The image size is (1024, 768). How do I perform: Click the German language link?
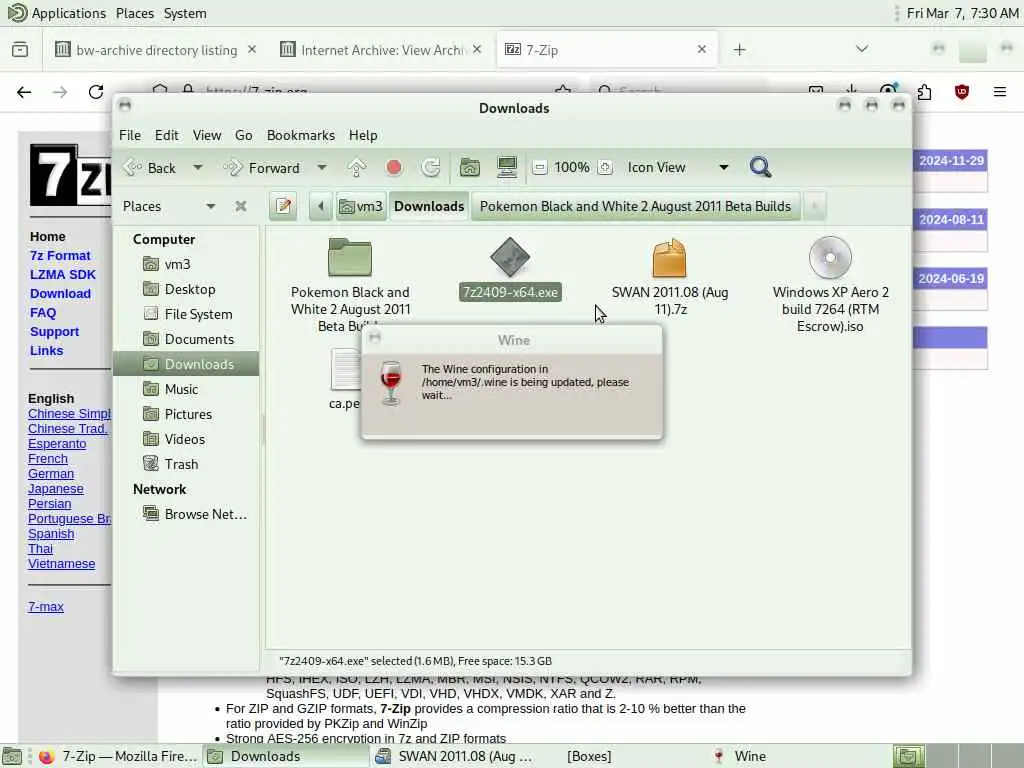click(51, 473)
